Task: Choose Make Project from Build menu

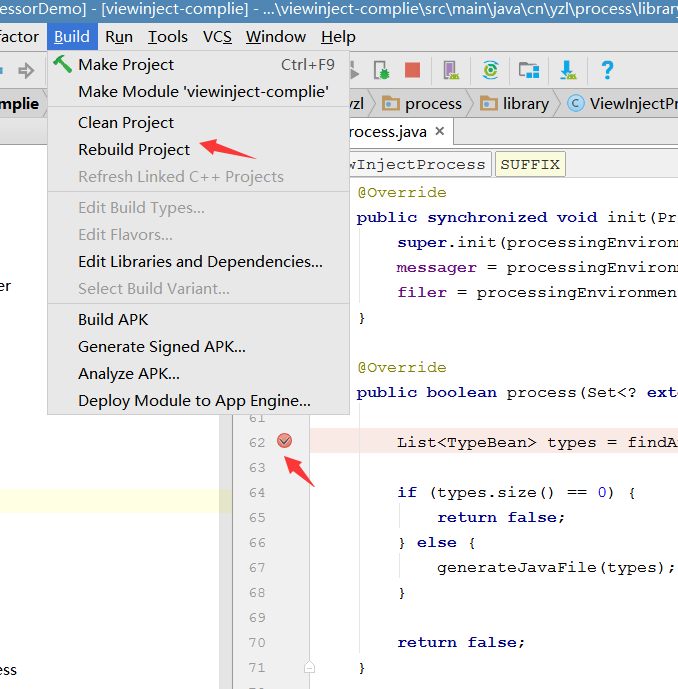Action: pos(198,65)
